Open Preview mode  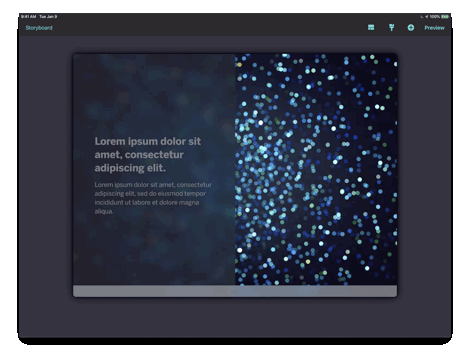click(x=434, y=28)
